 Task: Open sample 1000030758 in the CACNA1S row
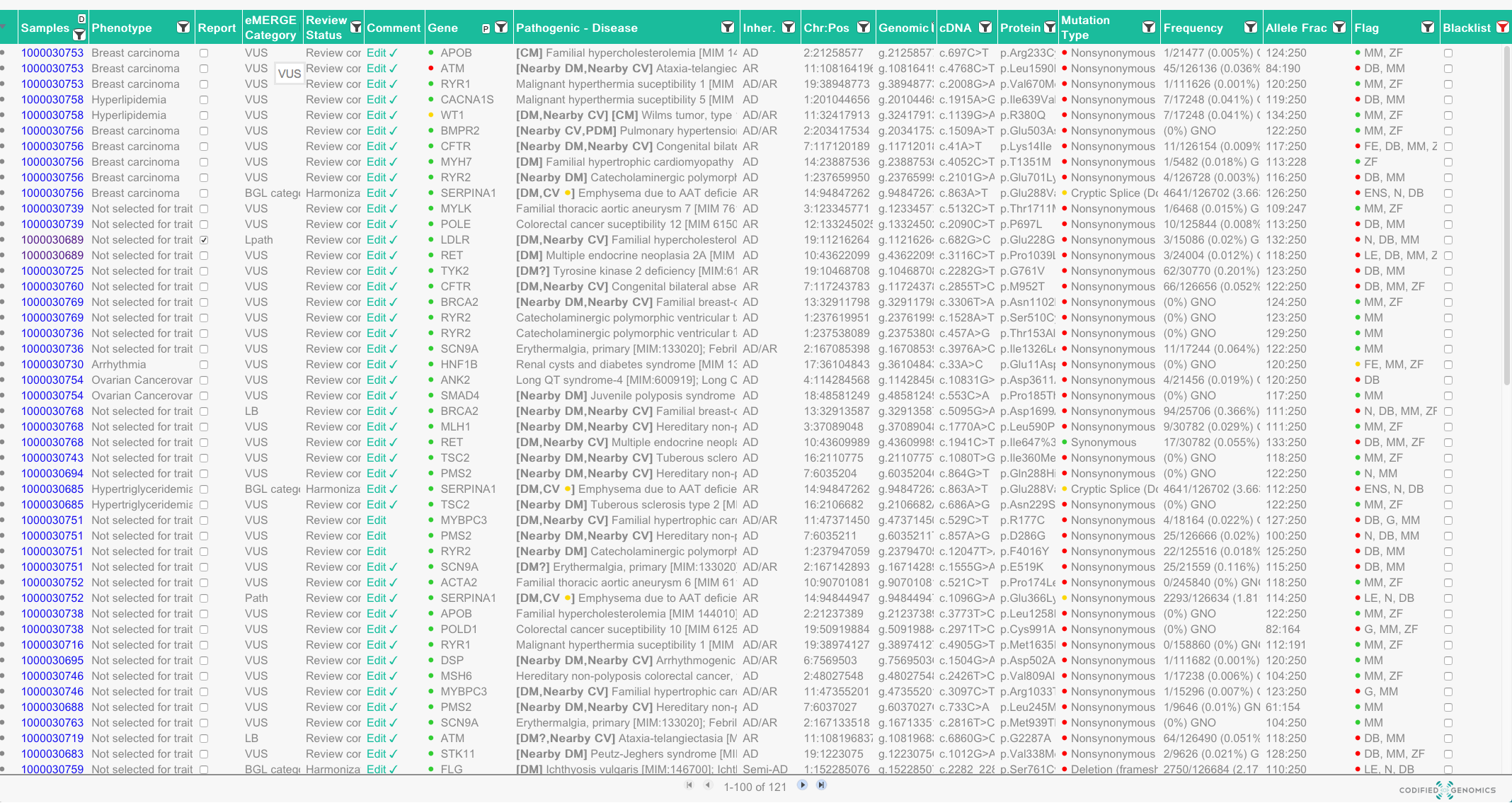pyautogui.click(x=52, y=100)
